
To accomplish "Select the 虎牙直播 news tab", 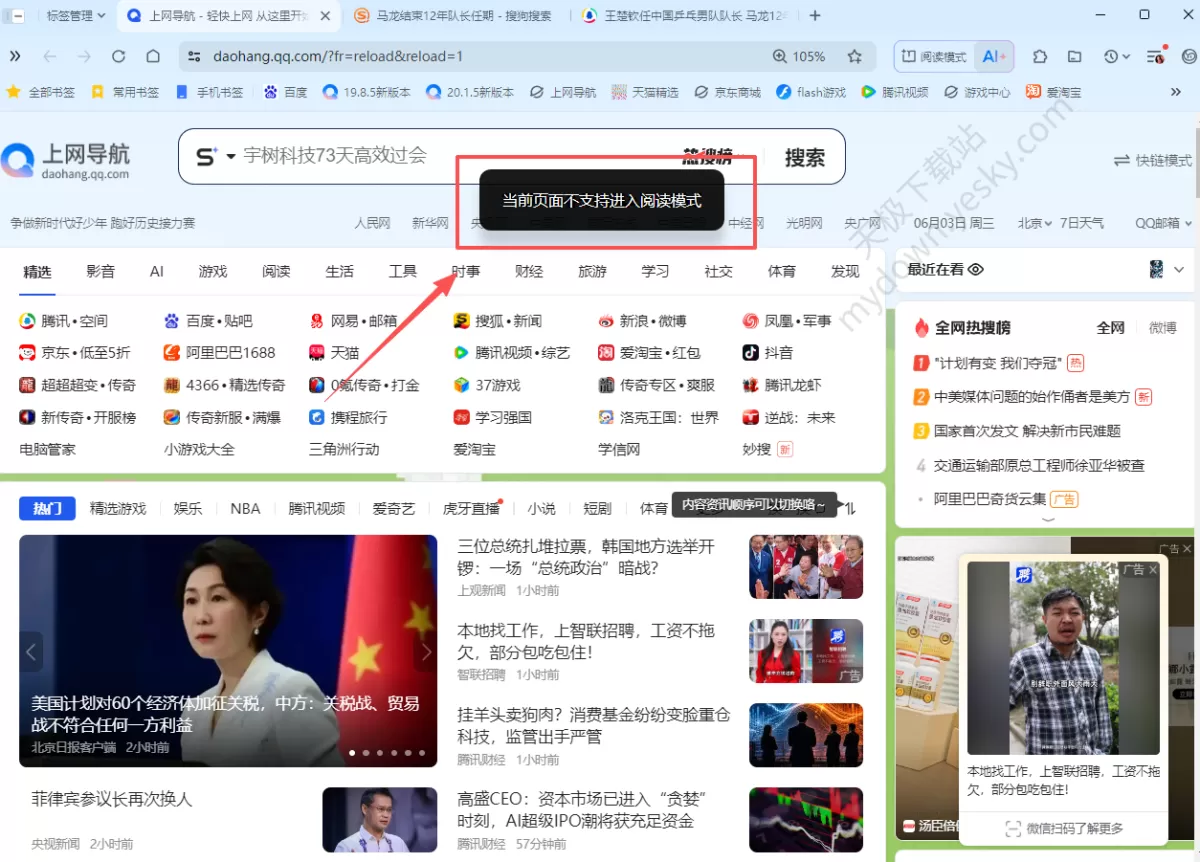I will 471,508.
